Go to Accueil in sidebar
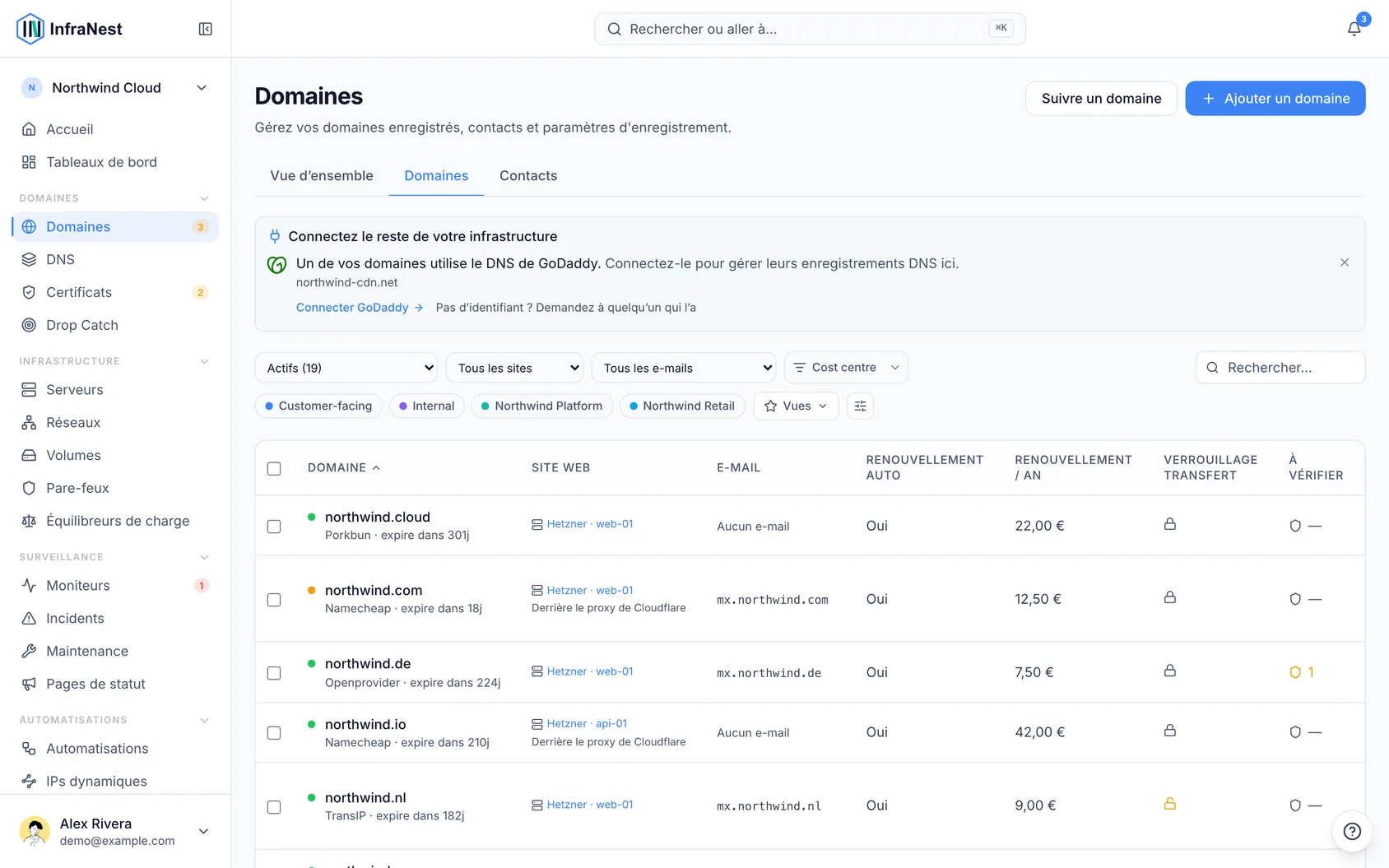The image size is (1389, 868). tap(115, 129)
